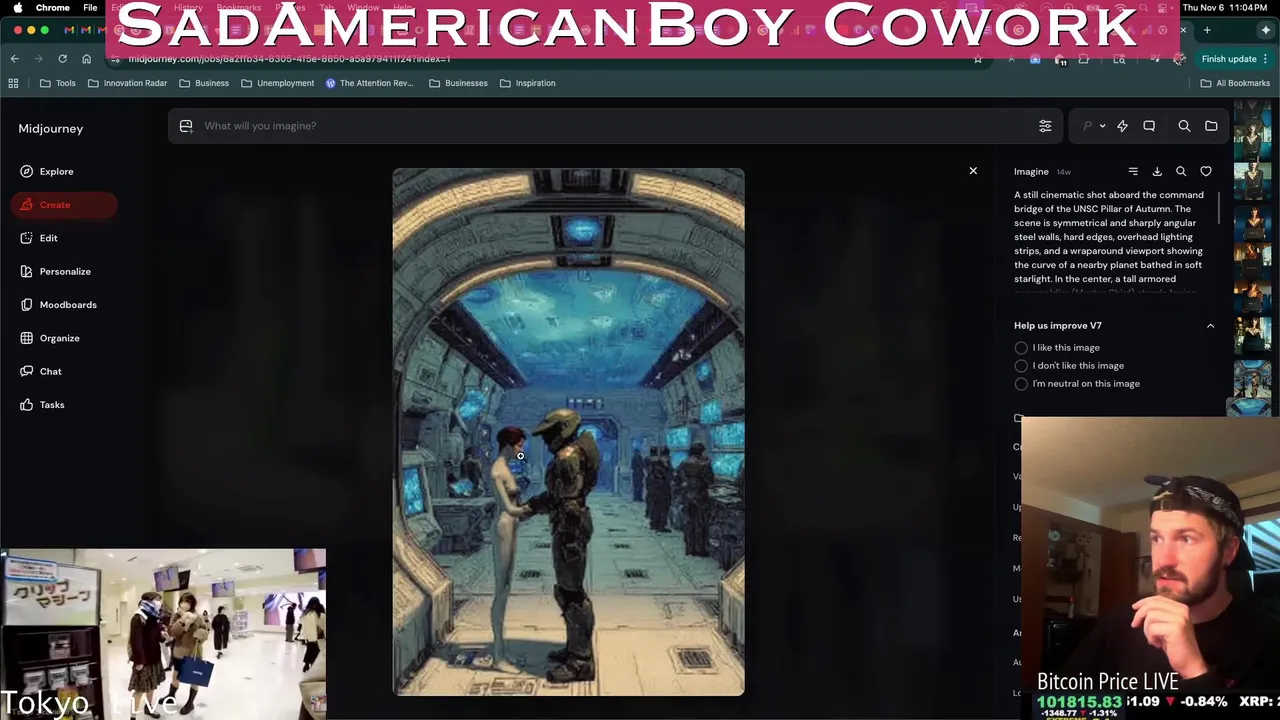This screenshot has width=1280, height=720.
Task: Open the Chrome menu in the menu bar
Action: click(x=53, y=7)
